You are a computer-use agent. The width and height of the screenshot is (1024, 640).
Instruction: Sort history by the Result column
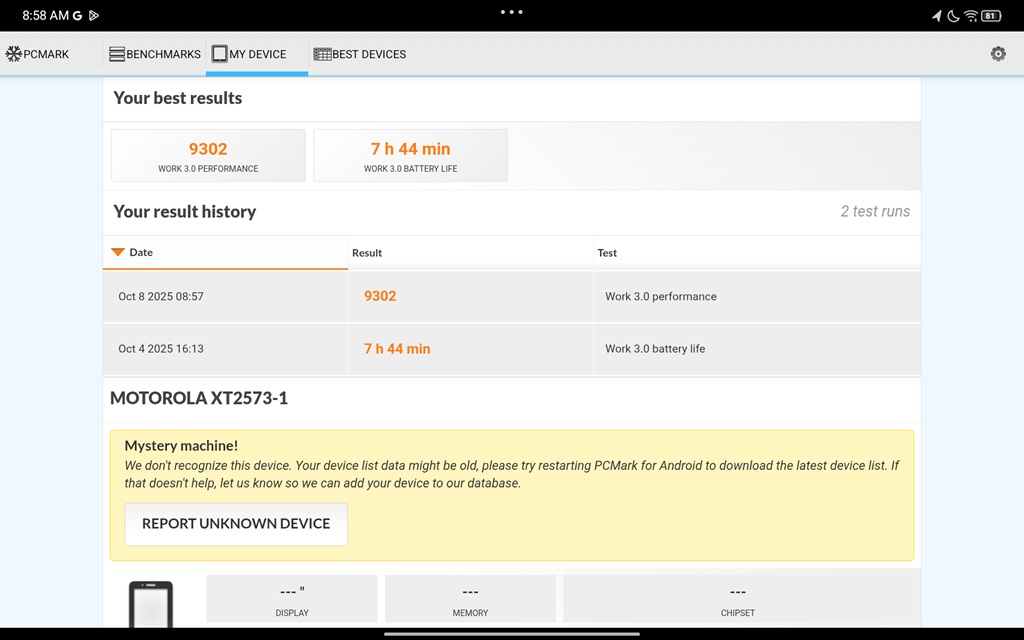[x=367, y=252]
